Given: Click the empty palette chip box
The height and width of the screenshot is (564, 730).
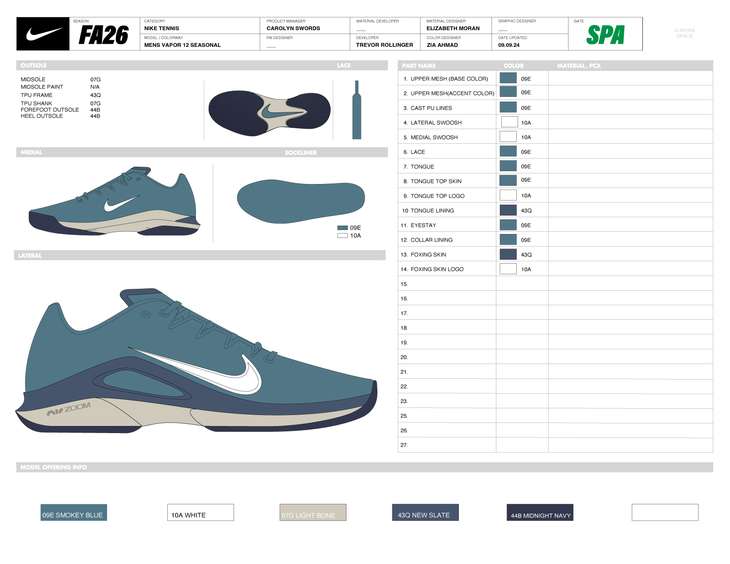Looking at the screenshot, I should coord(665,512).
